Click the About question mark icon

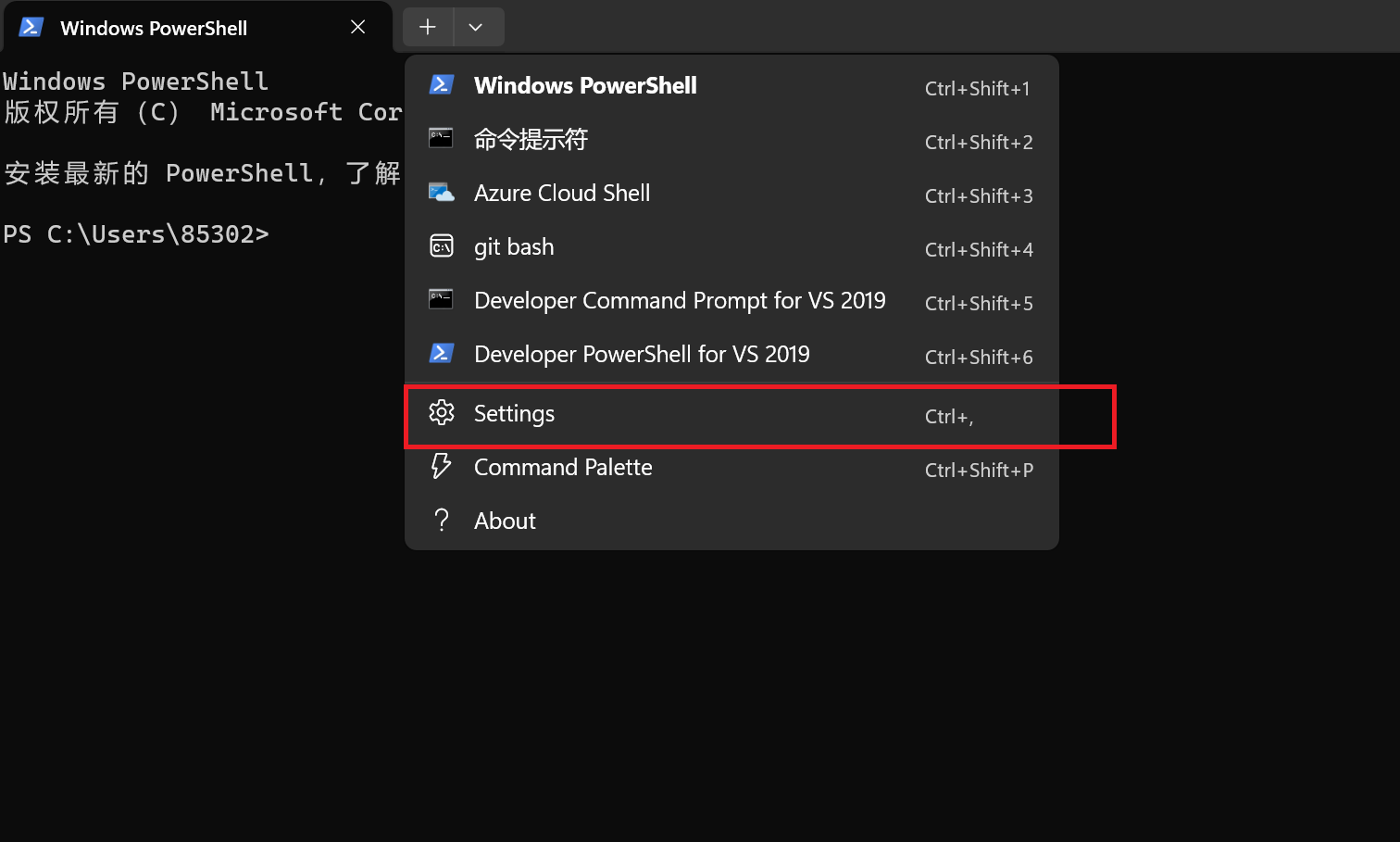pyautogui.click(x=442, y=521)
